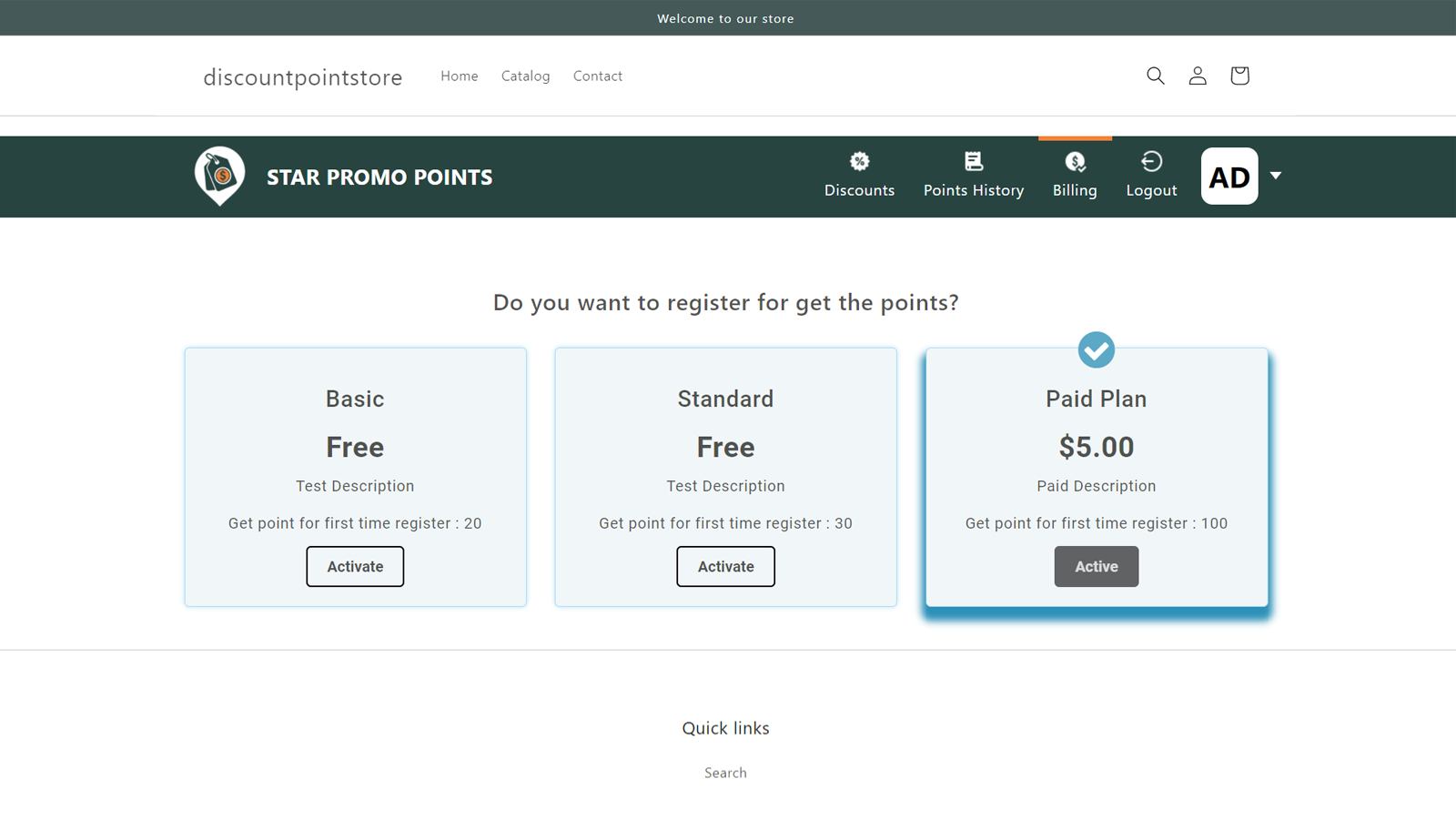Click the Paid Plan heading
The image size is (1456, 819).
[1097, 399]
